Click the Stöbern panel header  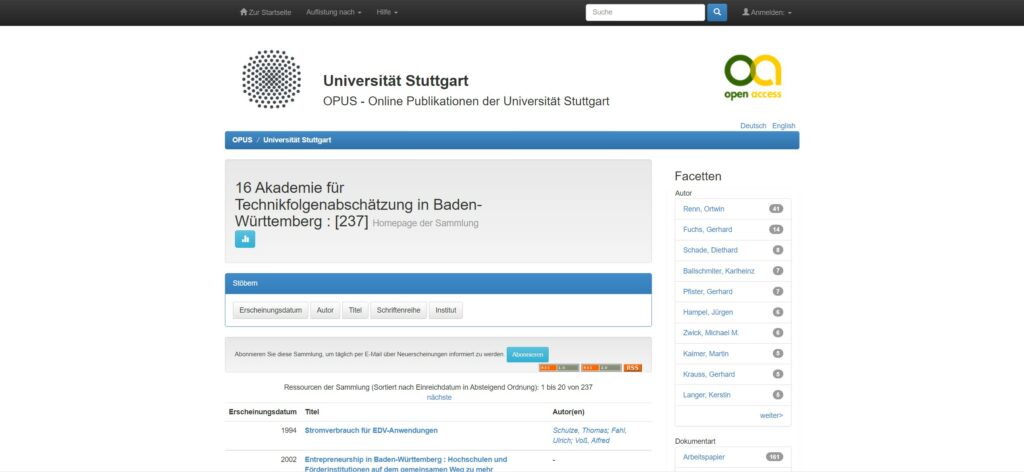pyautogui.click(x=438, y=284)
